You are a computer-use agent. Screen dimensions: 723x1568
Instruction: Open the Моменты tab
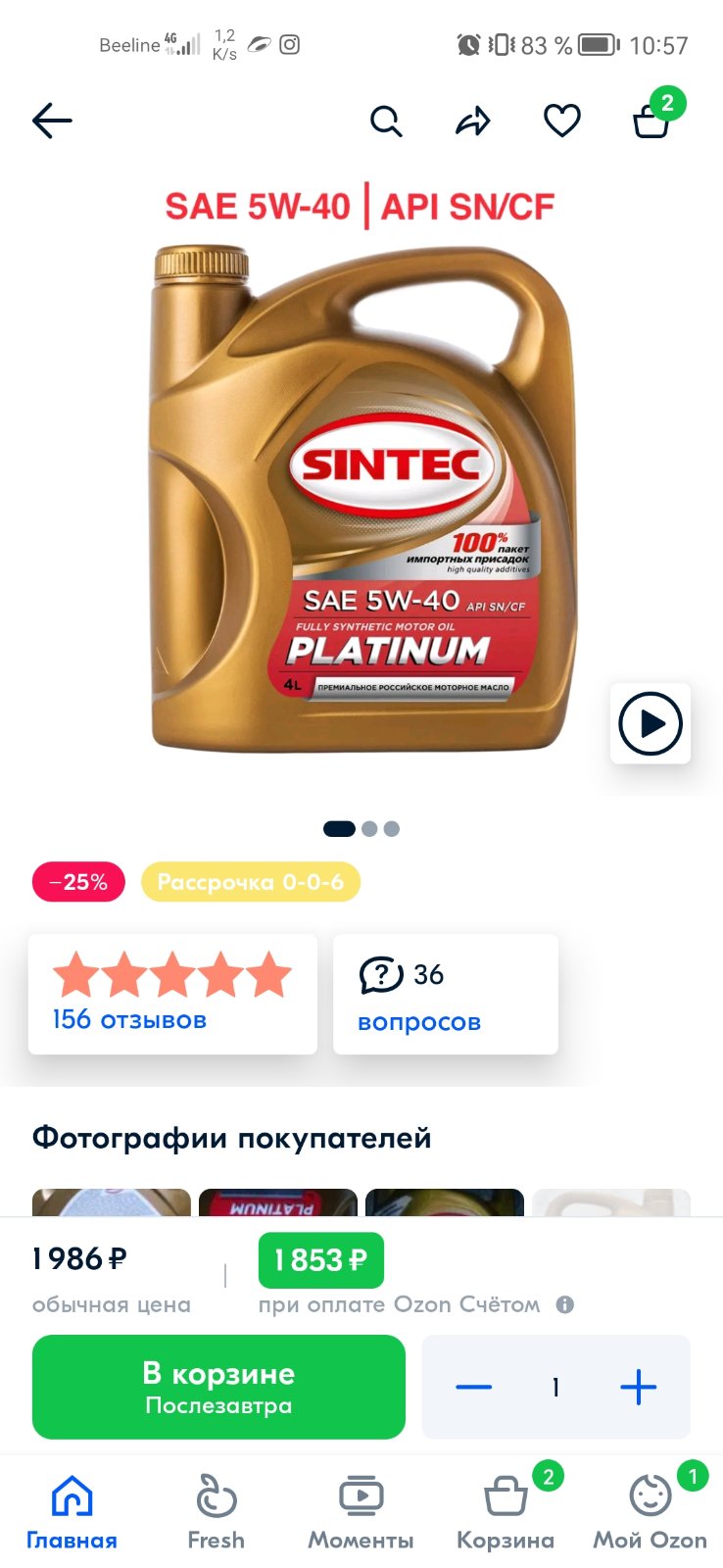361,1512
